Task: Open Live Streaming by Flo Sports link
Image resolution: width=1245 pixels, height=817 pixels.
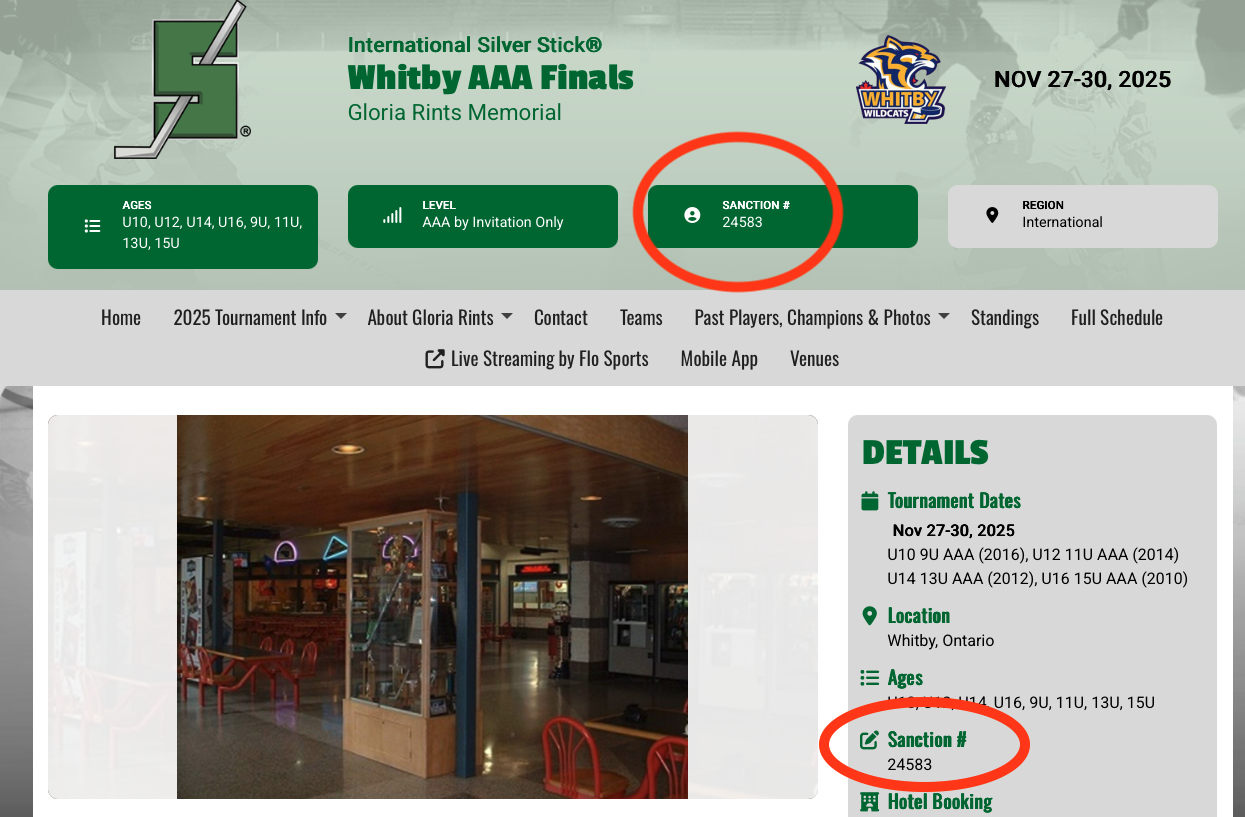Action: pyautogui.click(x=537, y=359)
